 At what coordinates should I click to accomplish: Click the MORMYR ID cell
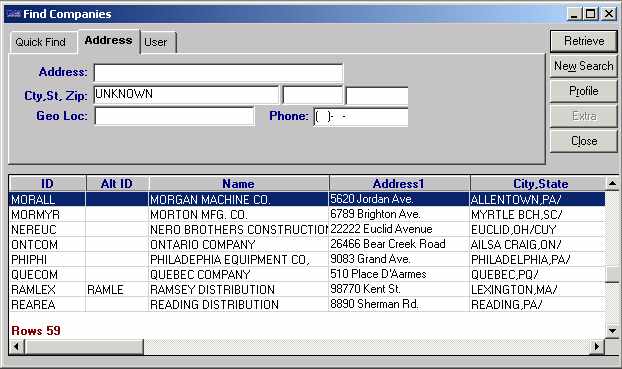pos(47,214)
